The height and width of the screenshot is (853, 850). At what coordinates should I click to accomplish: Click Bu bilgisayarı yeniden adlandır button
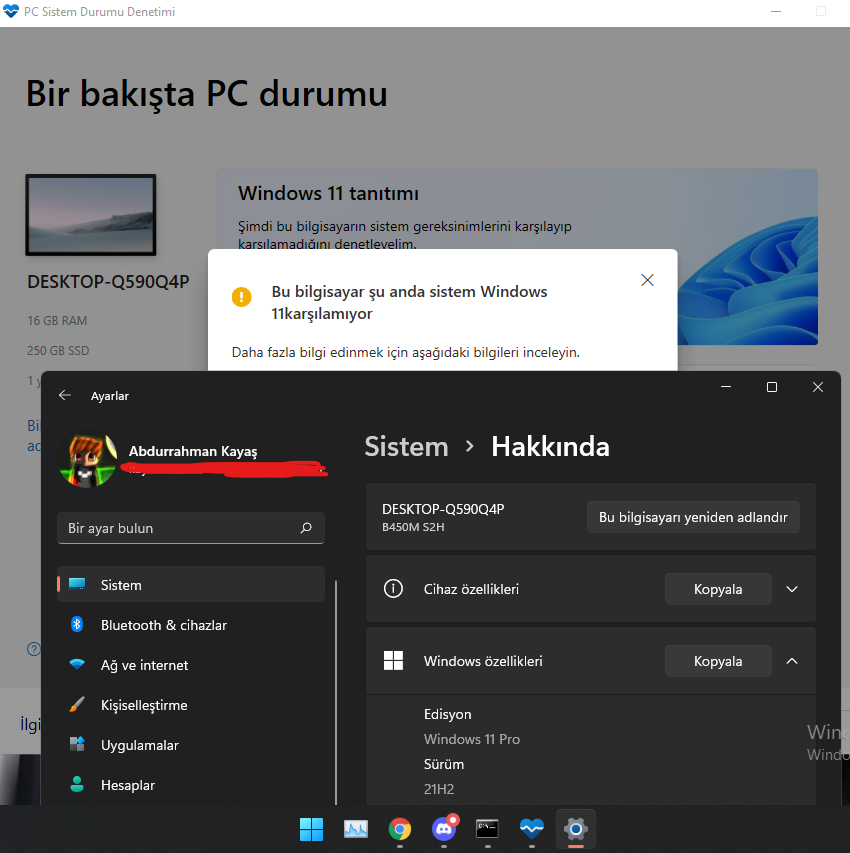(x=693, y=517)
